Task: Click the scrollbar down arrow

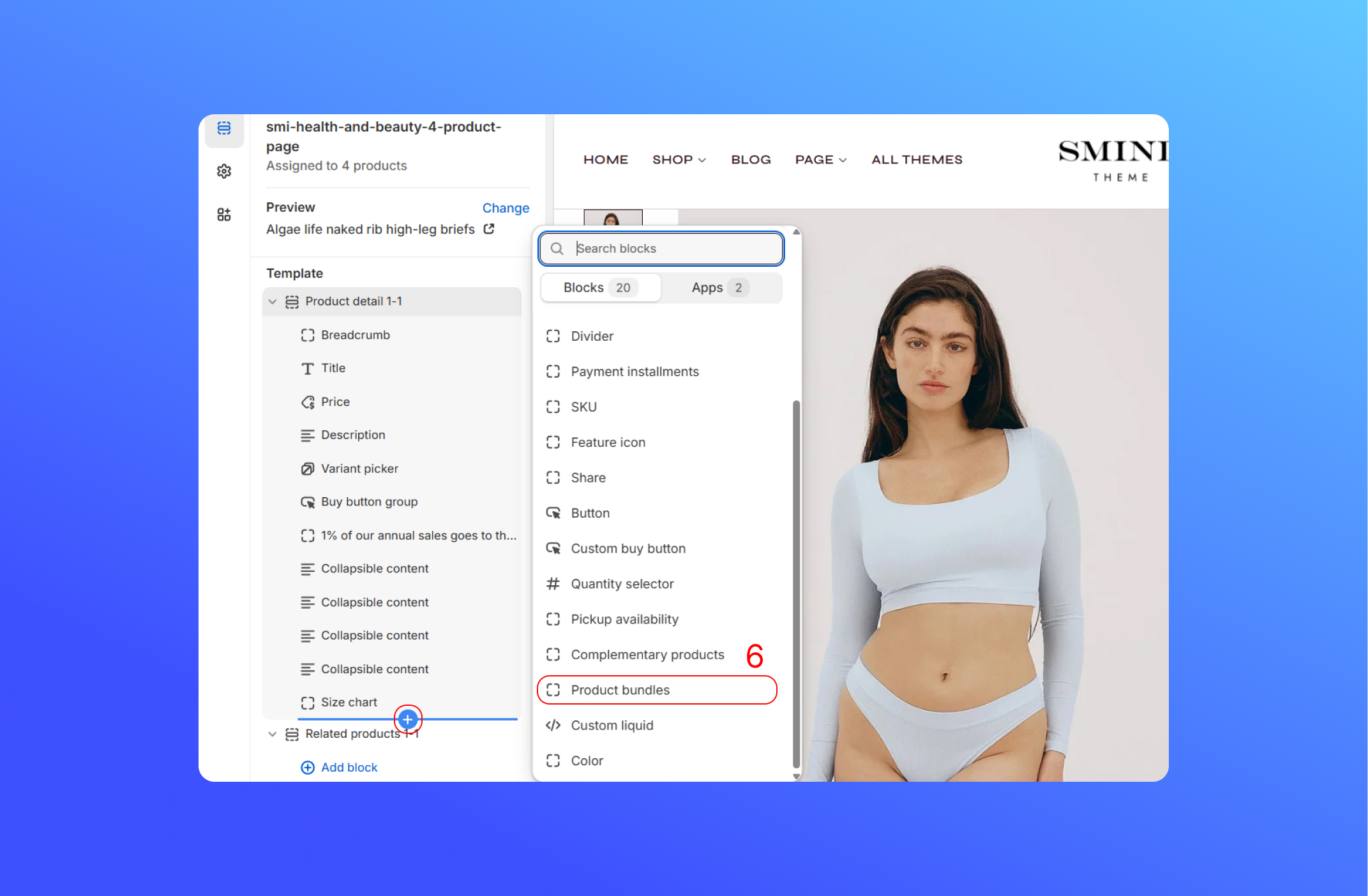Action: click(796, 777)
